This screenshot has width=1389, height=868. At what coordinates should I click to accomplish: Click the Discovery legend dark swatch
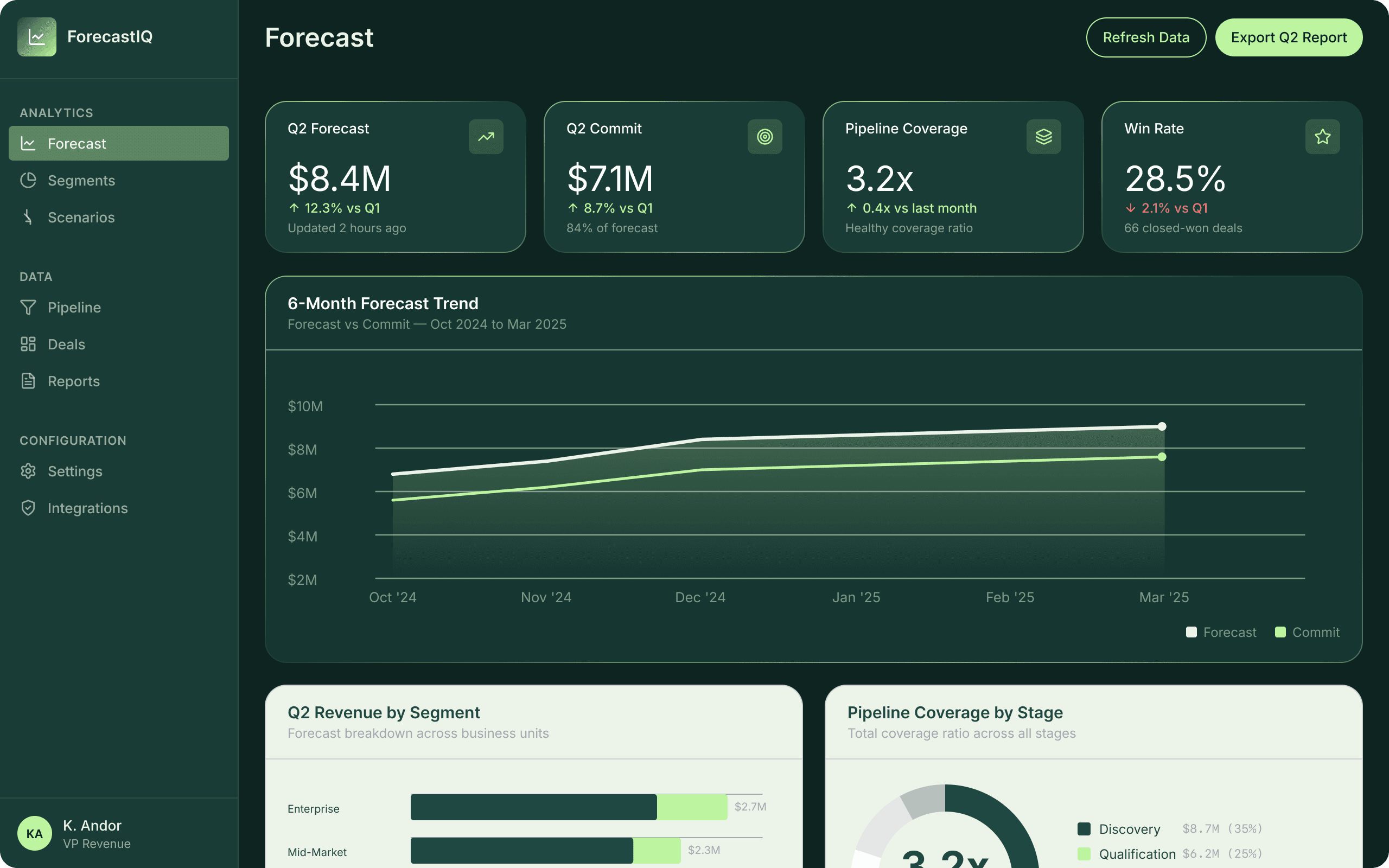(x=1084, y=829)
